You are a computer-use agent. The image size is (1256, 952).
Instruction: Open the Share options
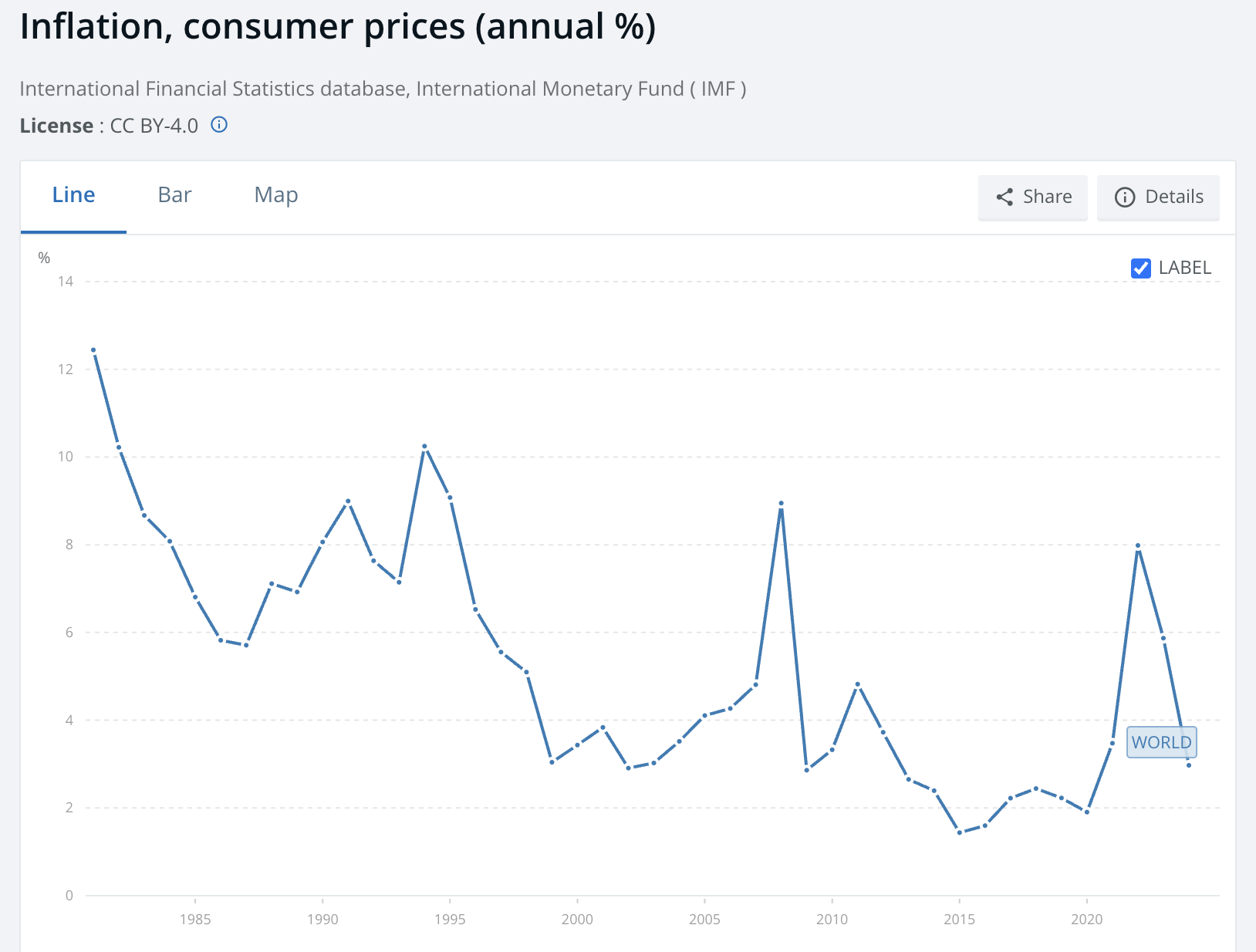click(1032, 197)
